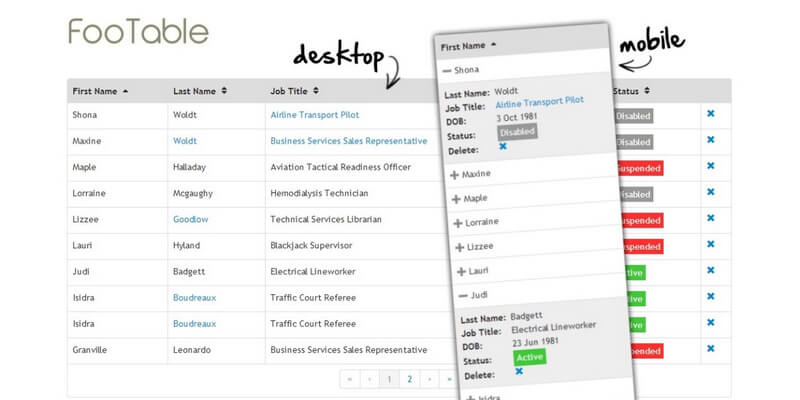Click delete X in Shona's mobile details
800x400 pixels.
pos(502,146)
